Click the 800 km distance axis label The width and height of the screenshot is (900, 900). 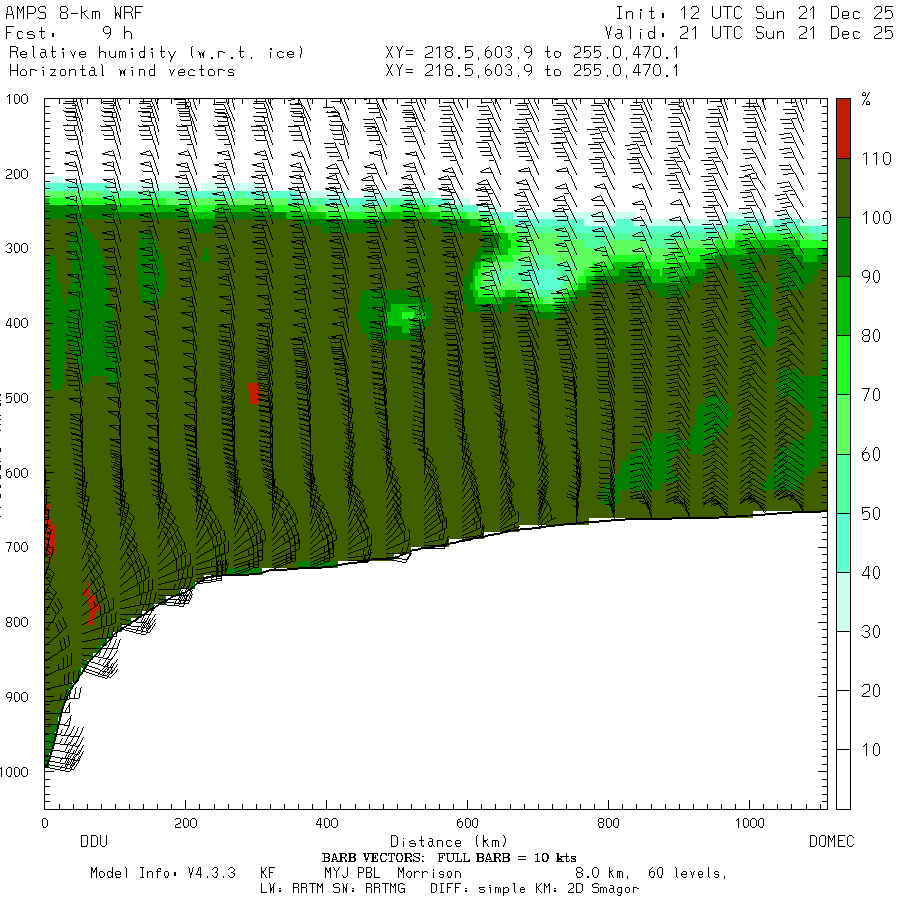(608, 823)
